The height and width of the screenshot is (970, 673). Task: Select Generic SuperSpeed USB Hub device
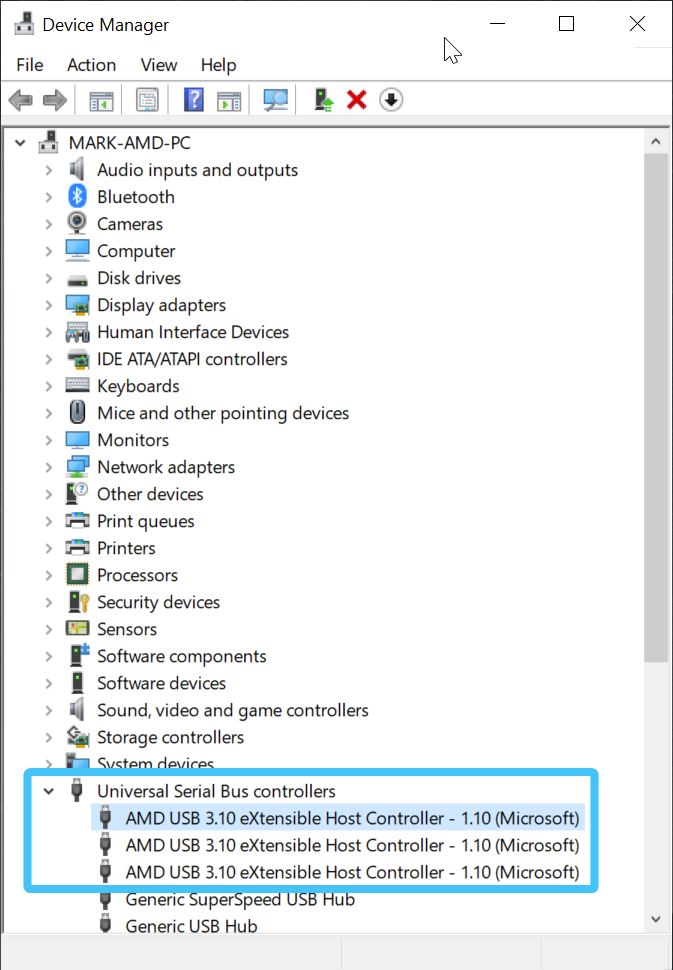coord(239,899)
